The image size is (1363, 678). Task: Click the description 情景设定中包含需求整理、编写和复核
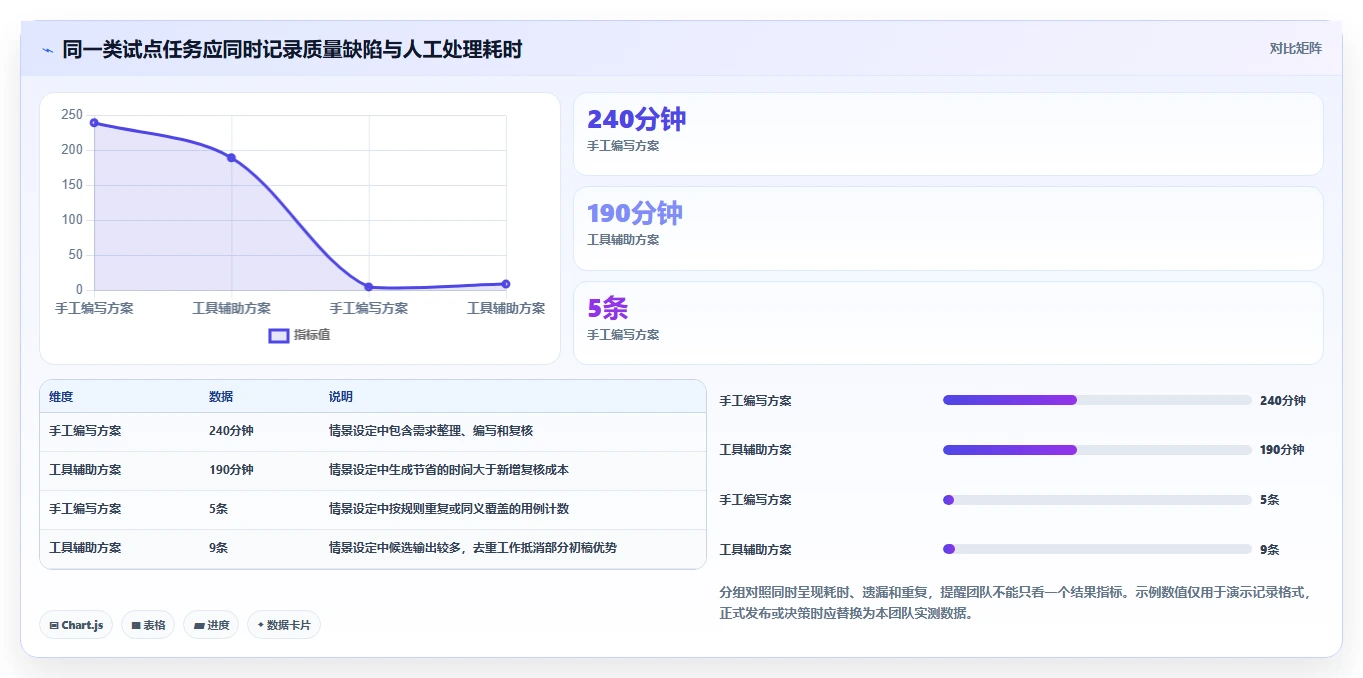click(x=431, y=431)
